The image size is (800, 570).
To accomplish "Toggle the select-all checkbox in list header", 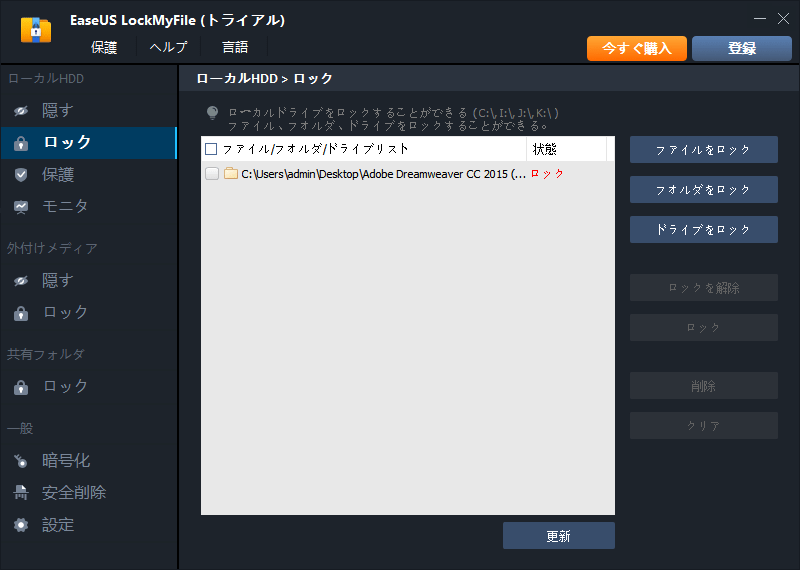I will click(x=211, y=149).
